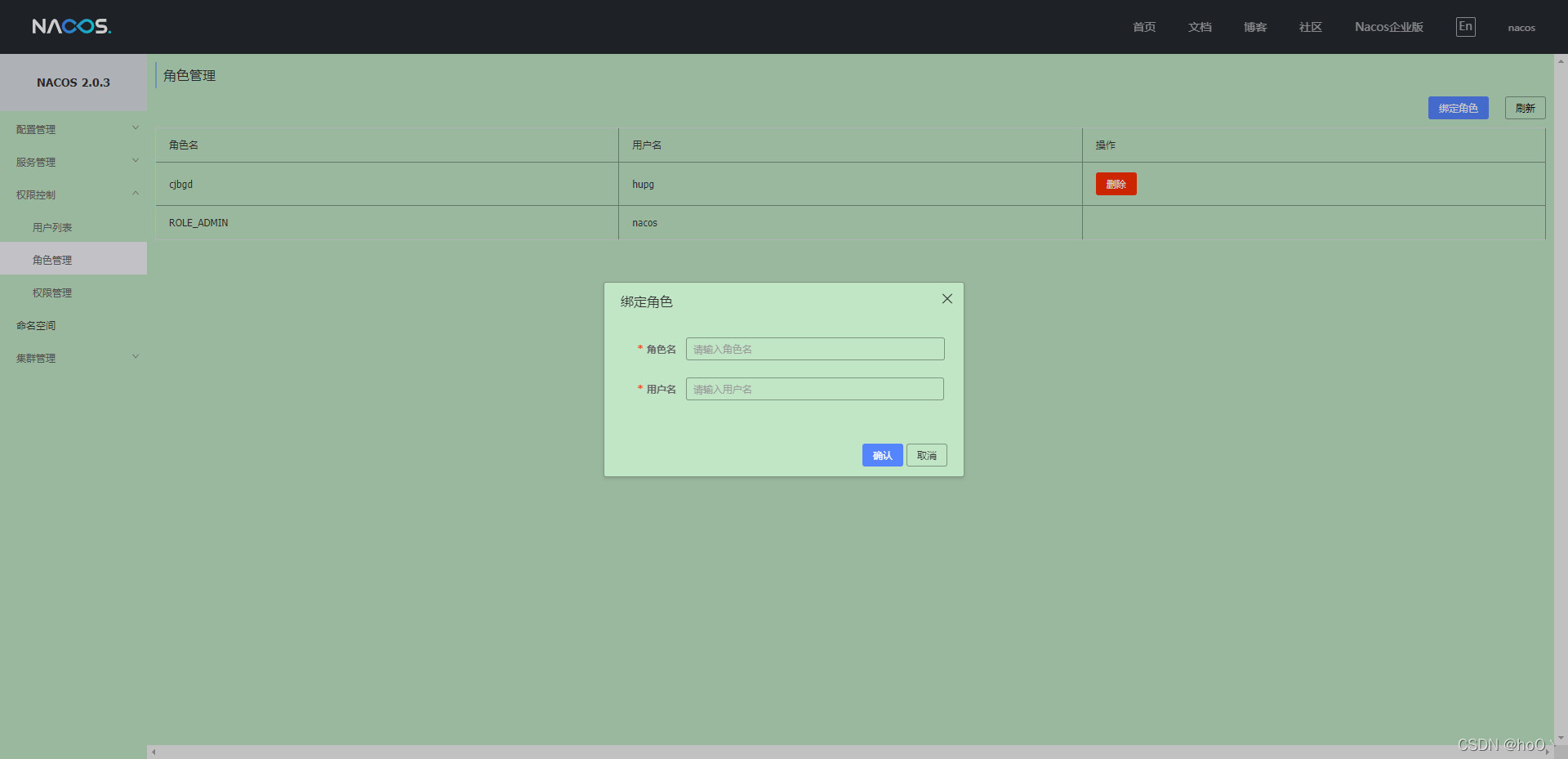Switch language with En button
The image size is (1568, 759).
click(1466, 27)
